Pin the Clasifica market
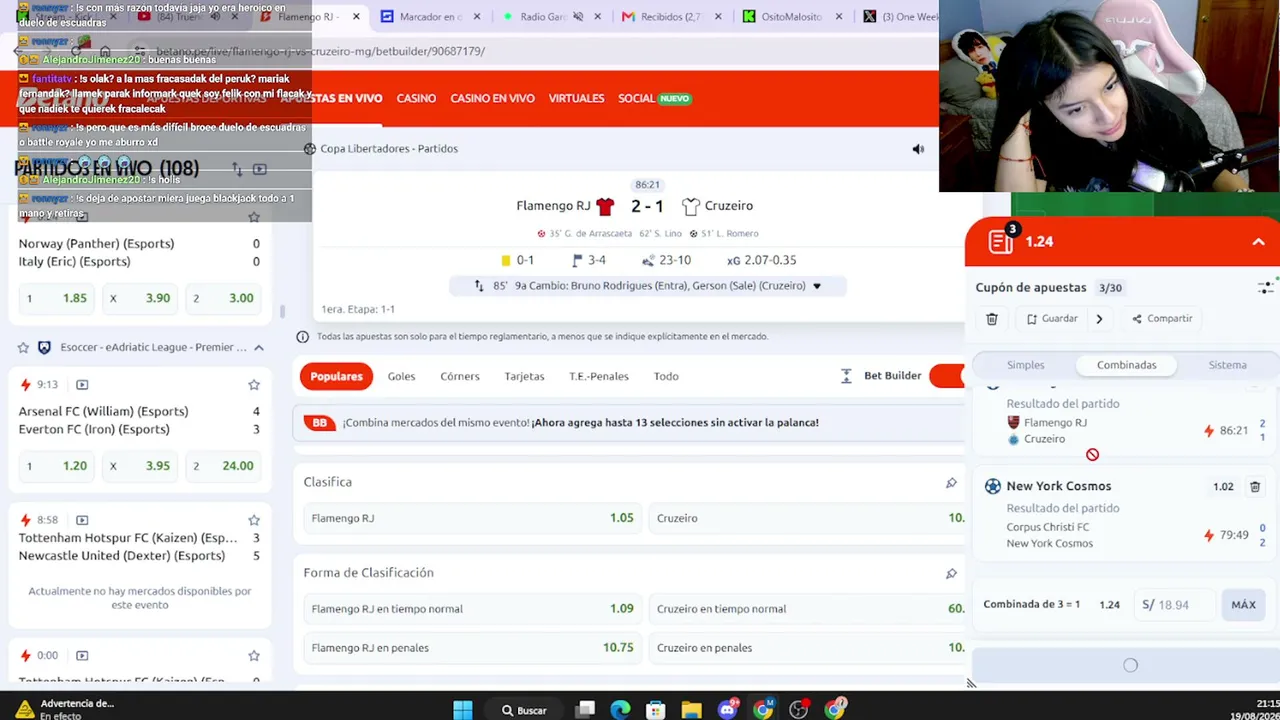This screenshot has height=720, width=1280. [951, 483]
